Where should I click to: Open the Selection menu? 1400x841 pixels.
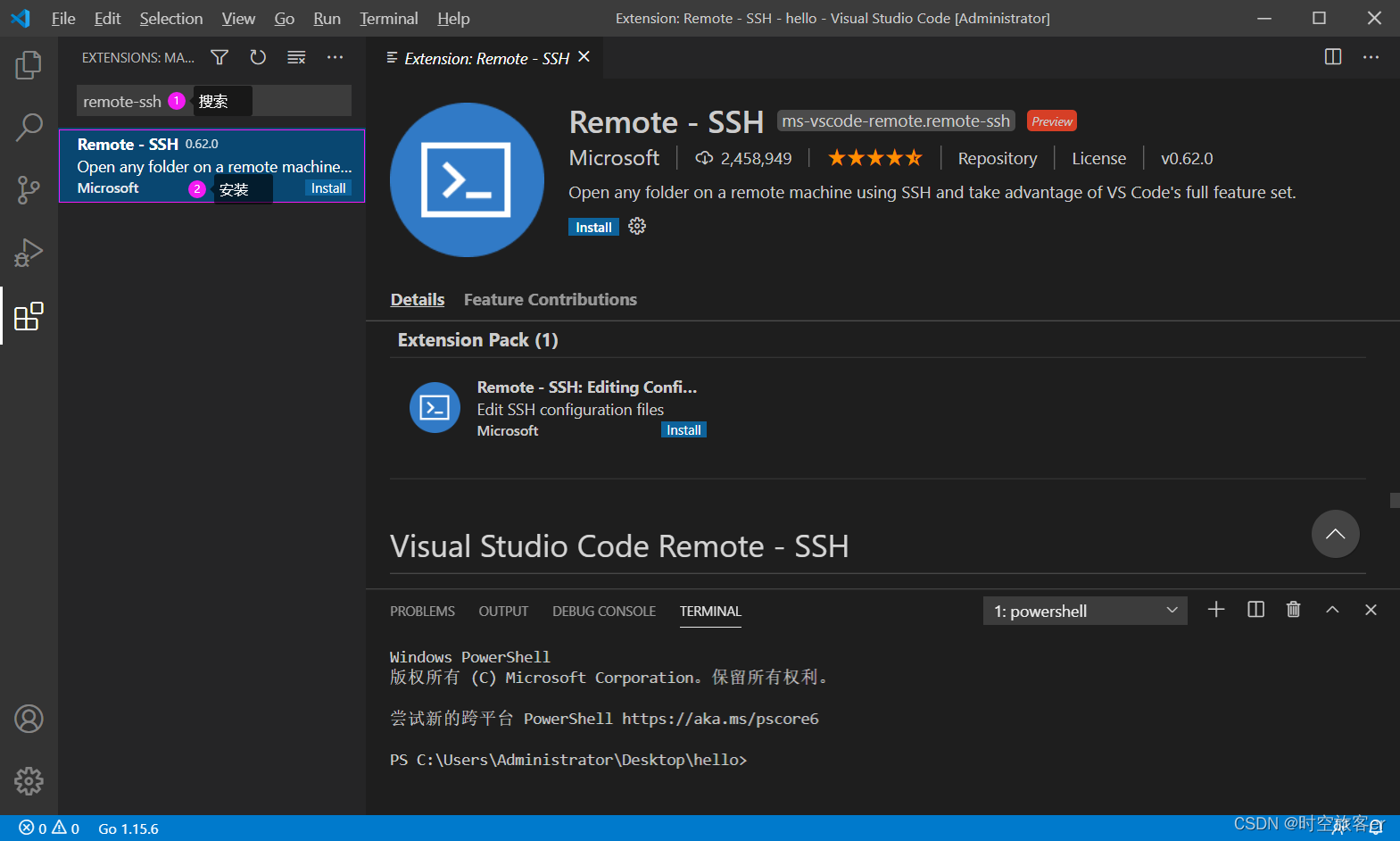tap(171, 19)
